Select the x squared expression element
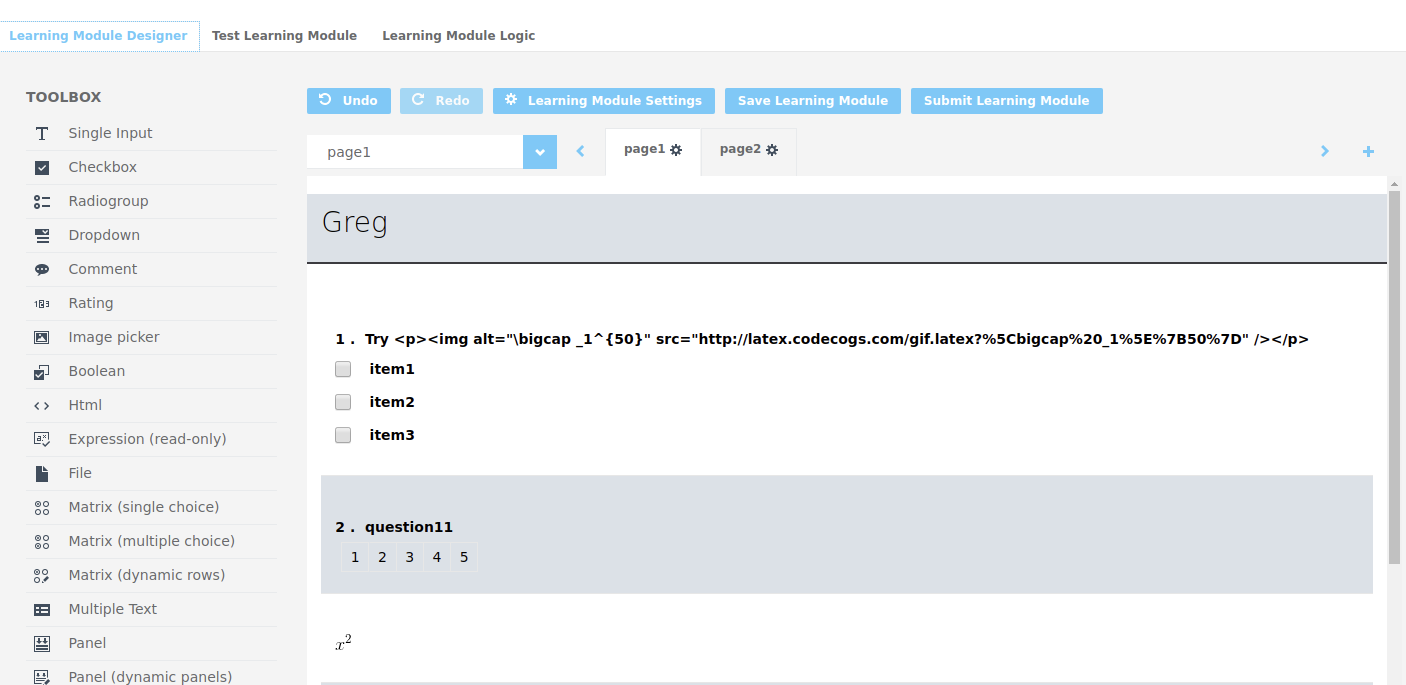1406x685 pixels. click(x=343, y=643)
